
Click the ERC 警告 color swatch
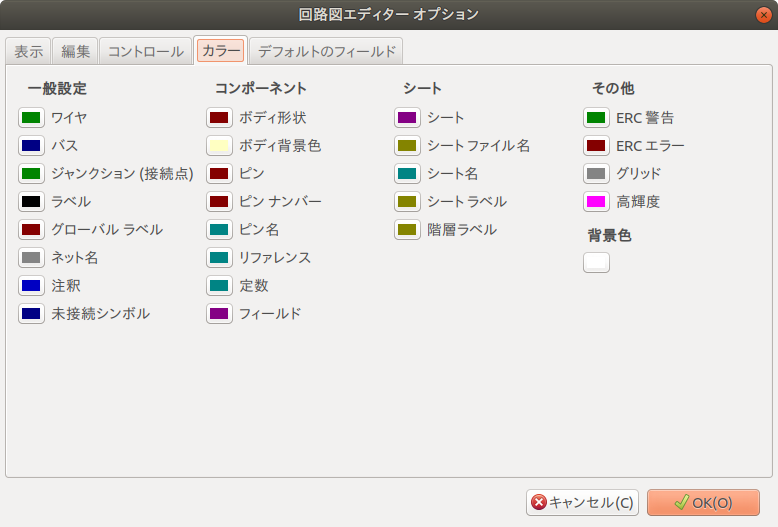point(596,118)
